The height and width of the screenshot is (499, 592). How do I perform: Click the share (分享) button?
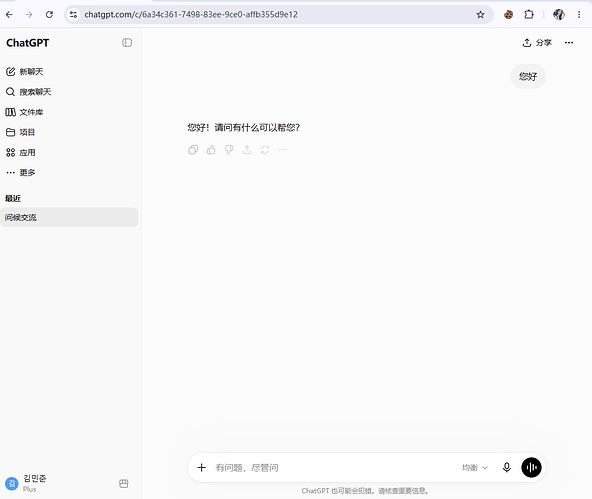[x=537, y=43]
